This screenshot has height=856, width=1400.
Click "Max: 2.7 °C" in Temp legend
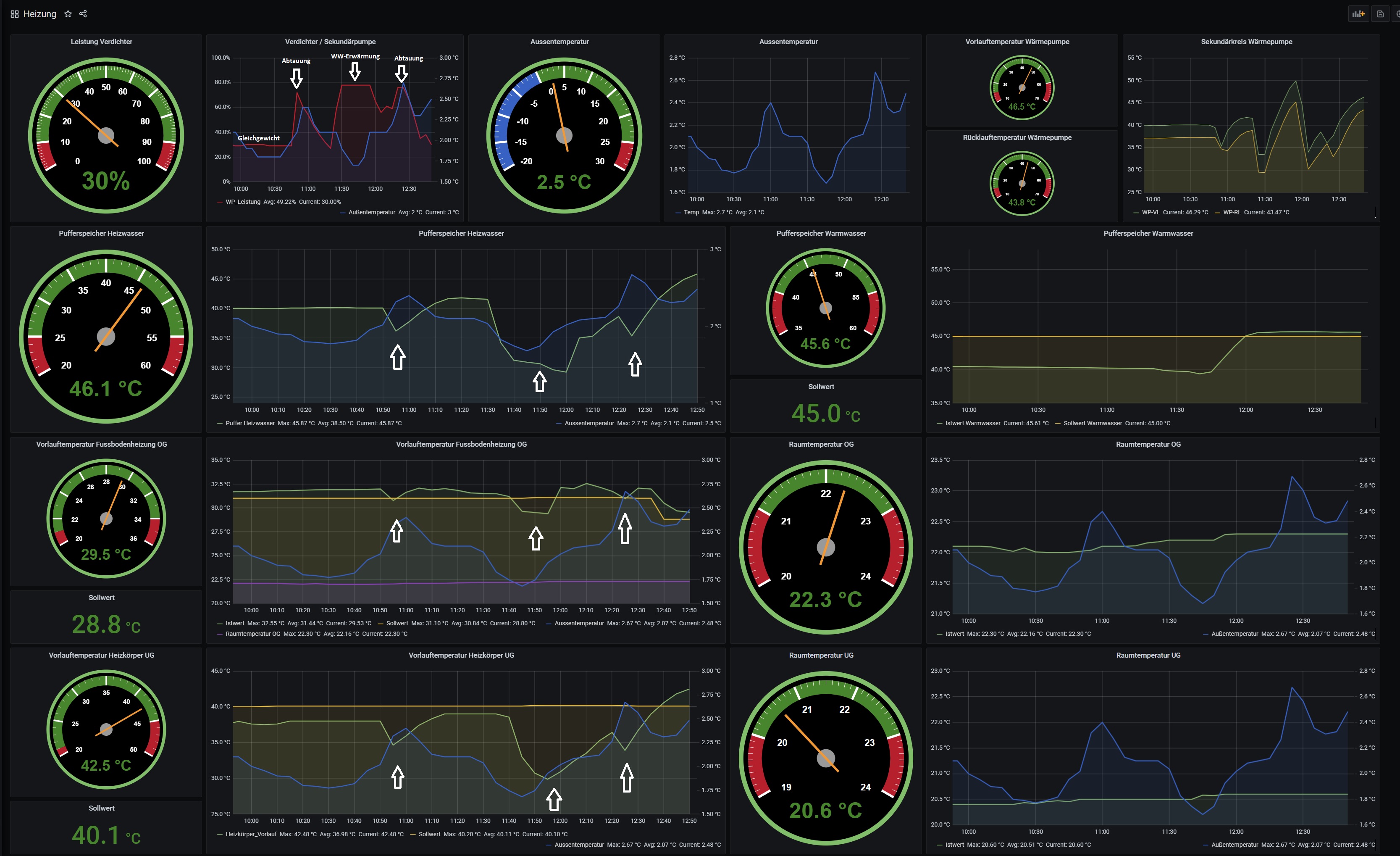[717, 213]
